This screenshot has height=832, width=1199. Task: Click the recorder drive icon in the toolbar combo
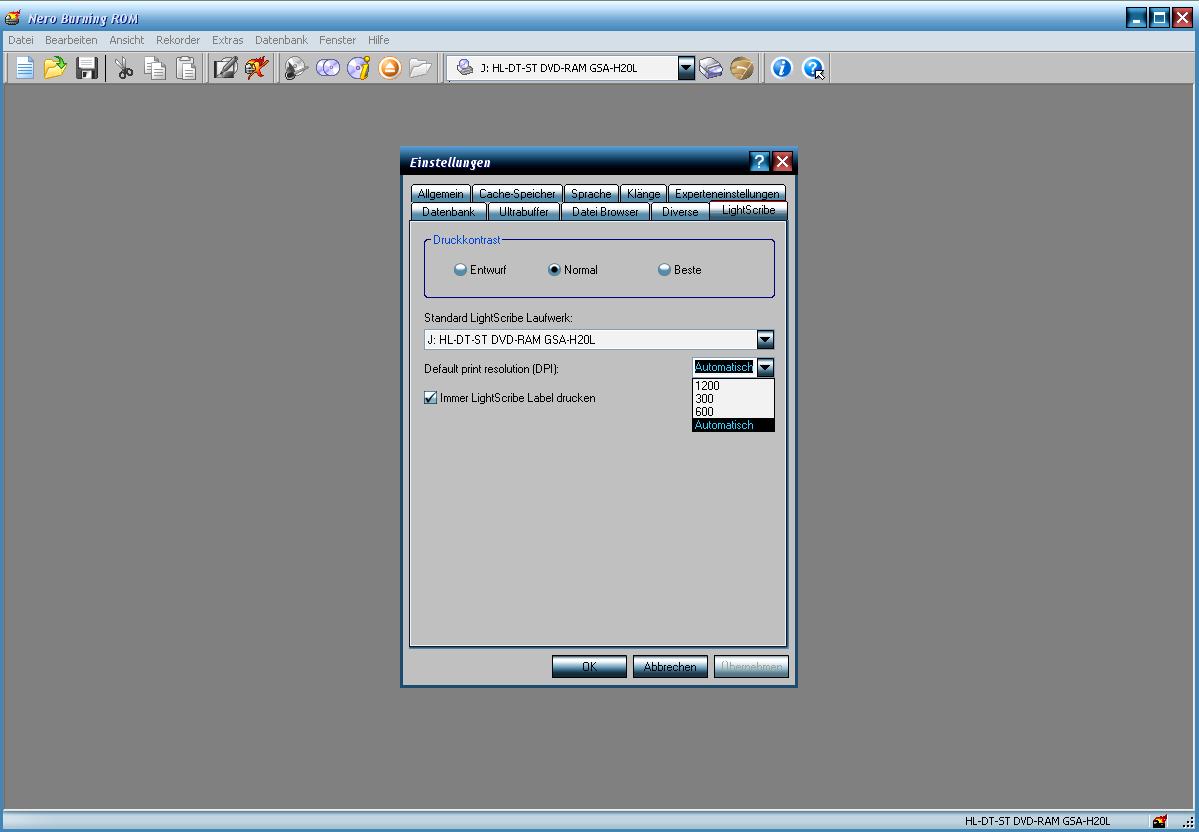pyautogui.click(x=464, y=68)
